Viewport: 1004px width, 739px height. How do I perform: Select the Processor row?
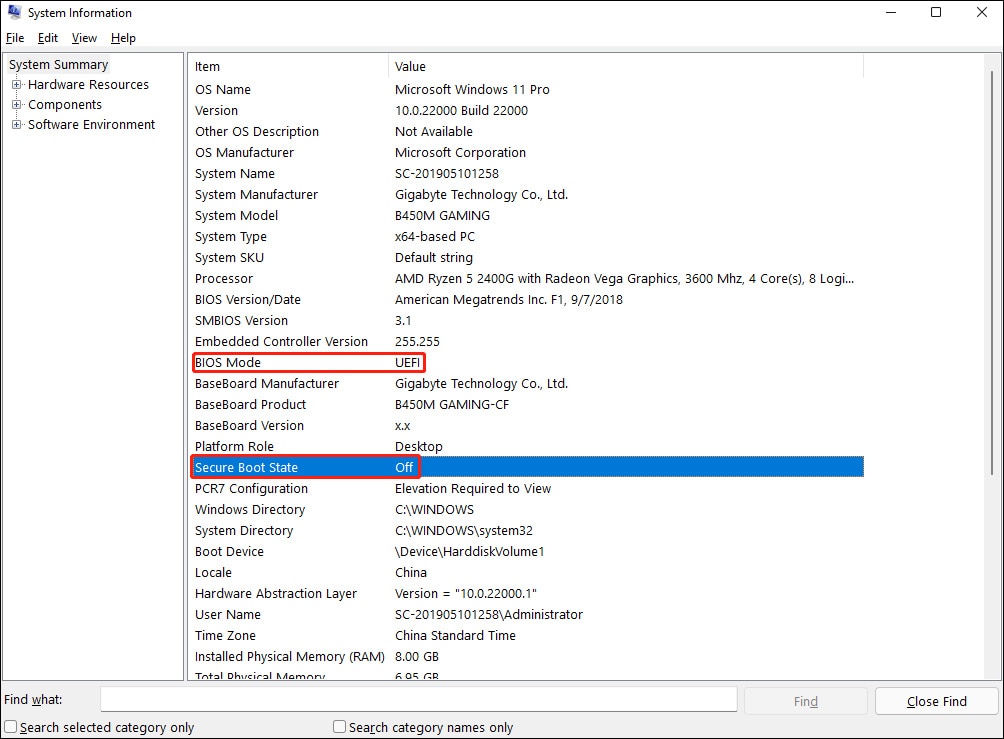pyautogui.click(x=527, y=279)
